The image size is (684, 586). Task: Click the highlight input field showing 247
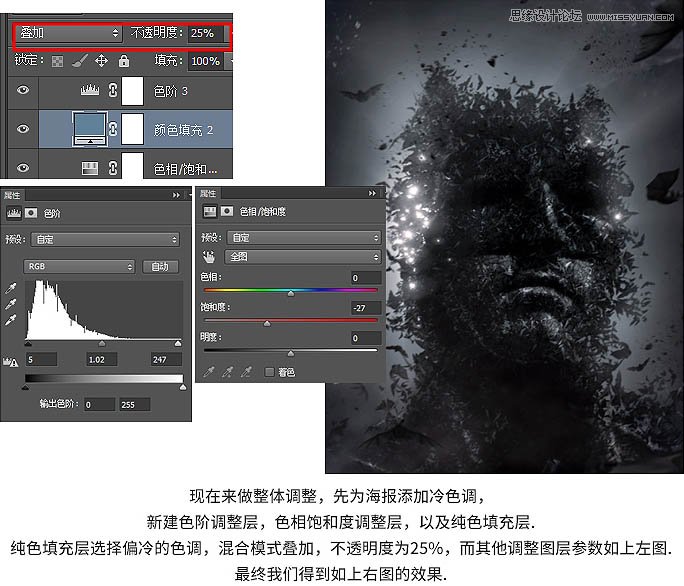166,360
